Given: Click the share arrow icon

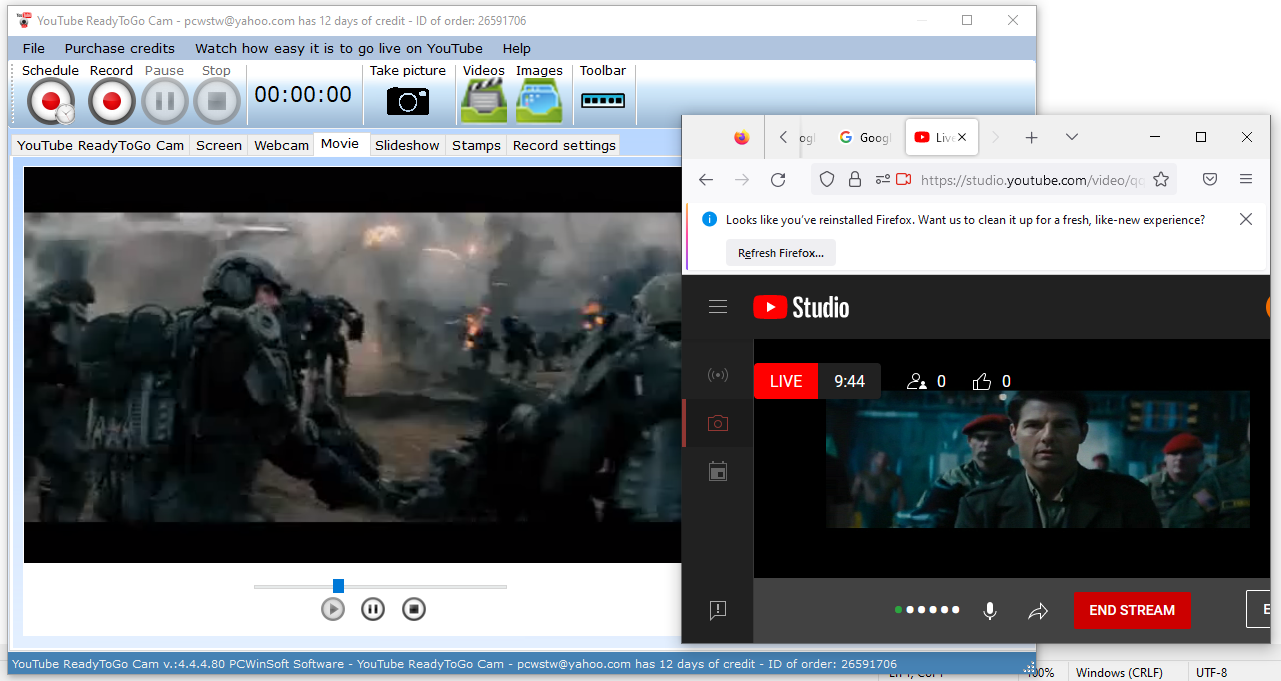Looking at the screenshot, I should (x=1038, y=610).
